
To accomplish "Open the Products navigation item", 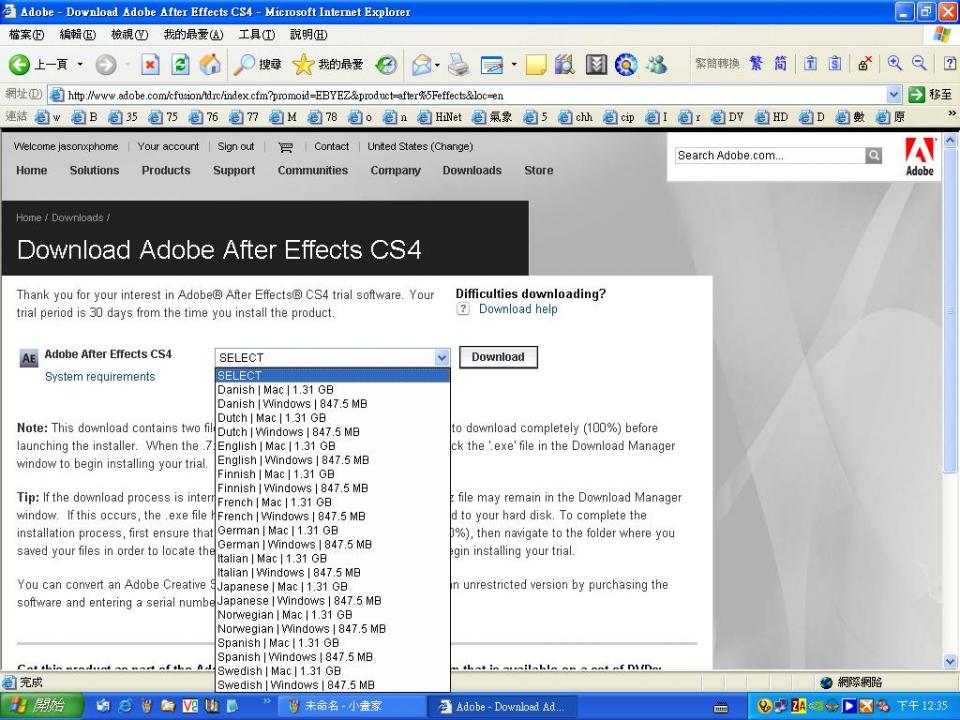I will 166,170.
